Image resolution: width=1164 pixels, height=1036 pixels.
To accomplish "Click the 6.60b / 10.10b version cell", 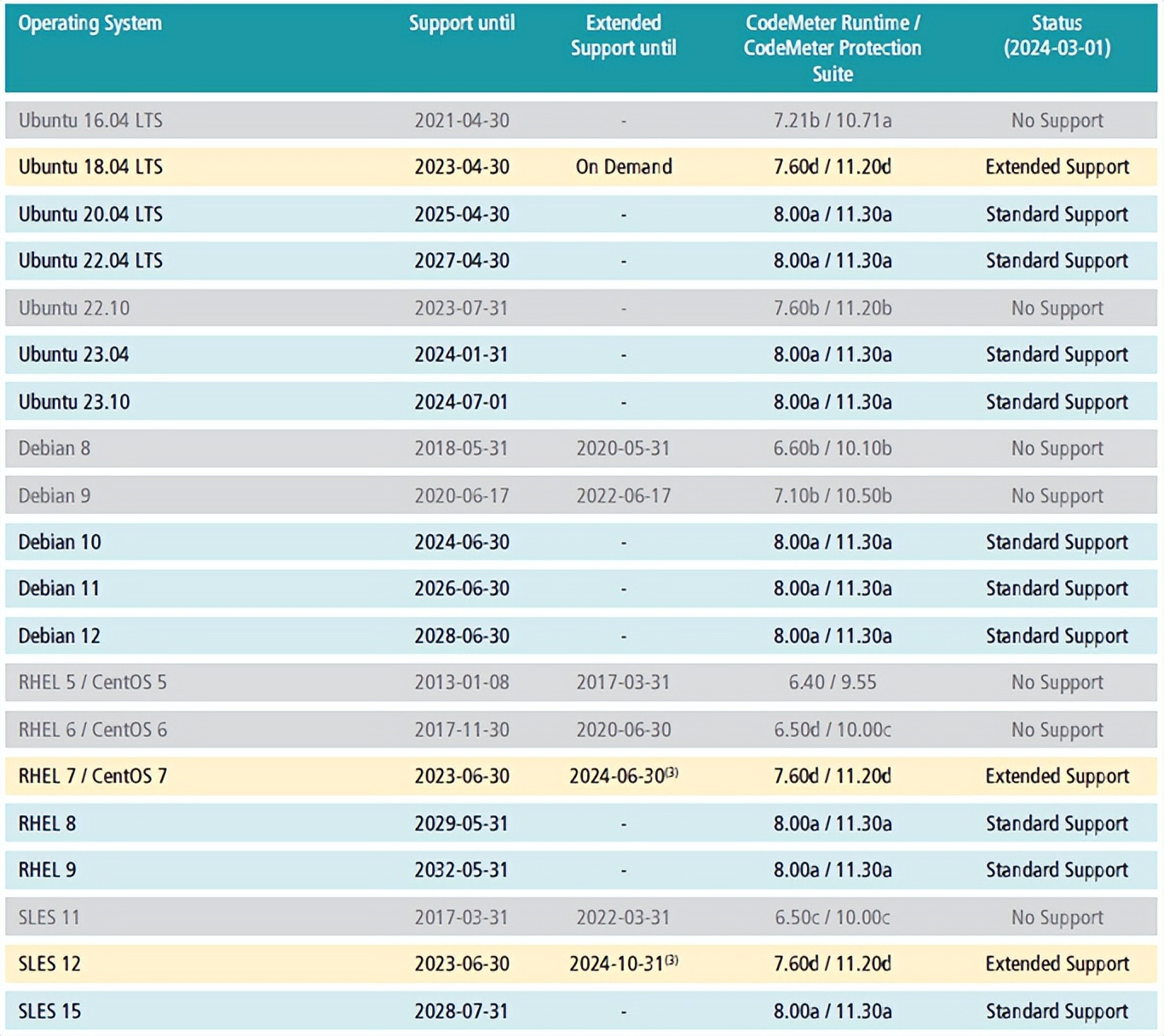I will (x=833, y=448).
